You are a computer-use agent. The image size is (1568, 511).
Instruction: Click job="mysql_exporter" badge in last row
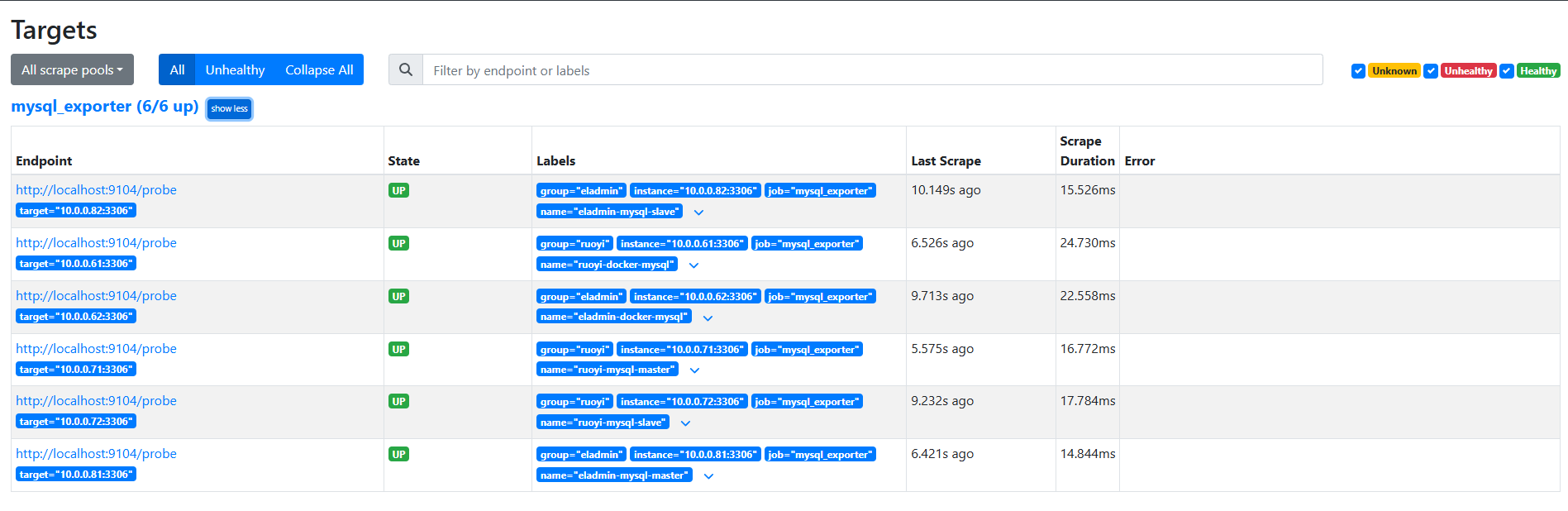click(x=820, y=455)
